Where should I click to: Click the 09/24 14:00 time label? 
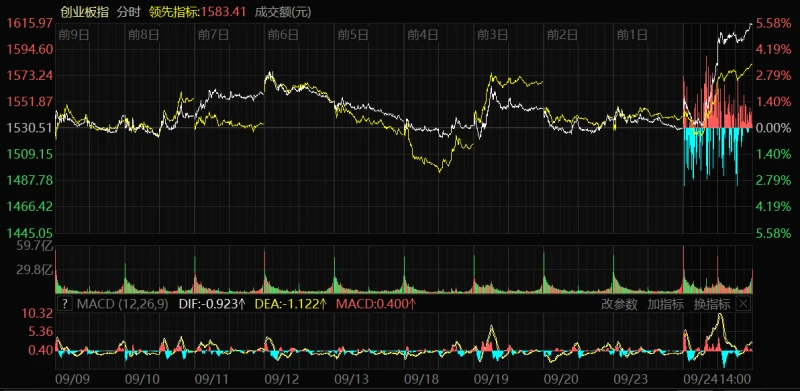coord(718,379)
